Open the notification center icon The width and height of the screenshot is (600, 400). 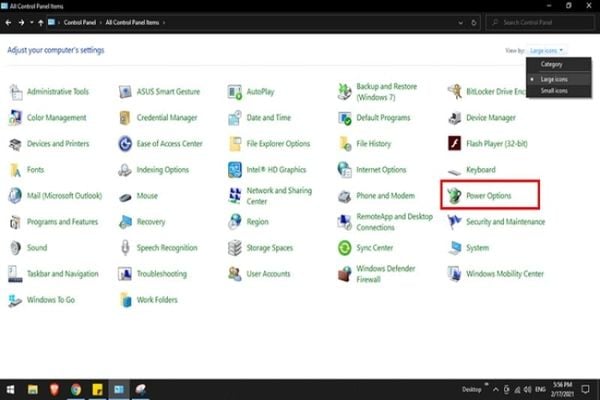pos(585,390)
